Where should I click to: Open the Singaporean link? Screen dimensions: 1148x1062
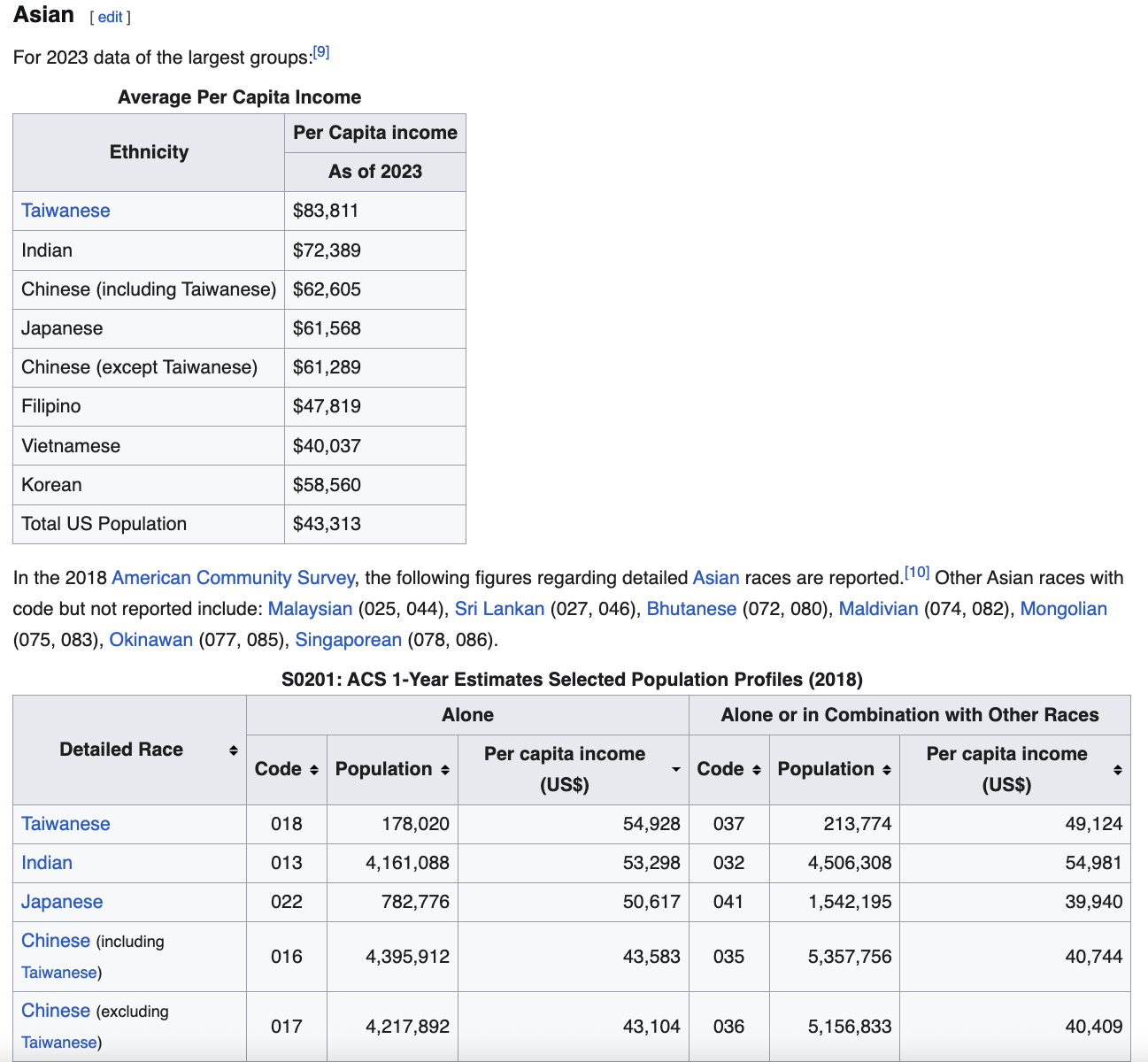[x=348, y=640]
